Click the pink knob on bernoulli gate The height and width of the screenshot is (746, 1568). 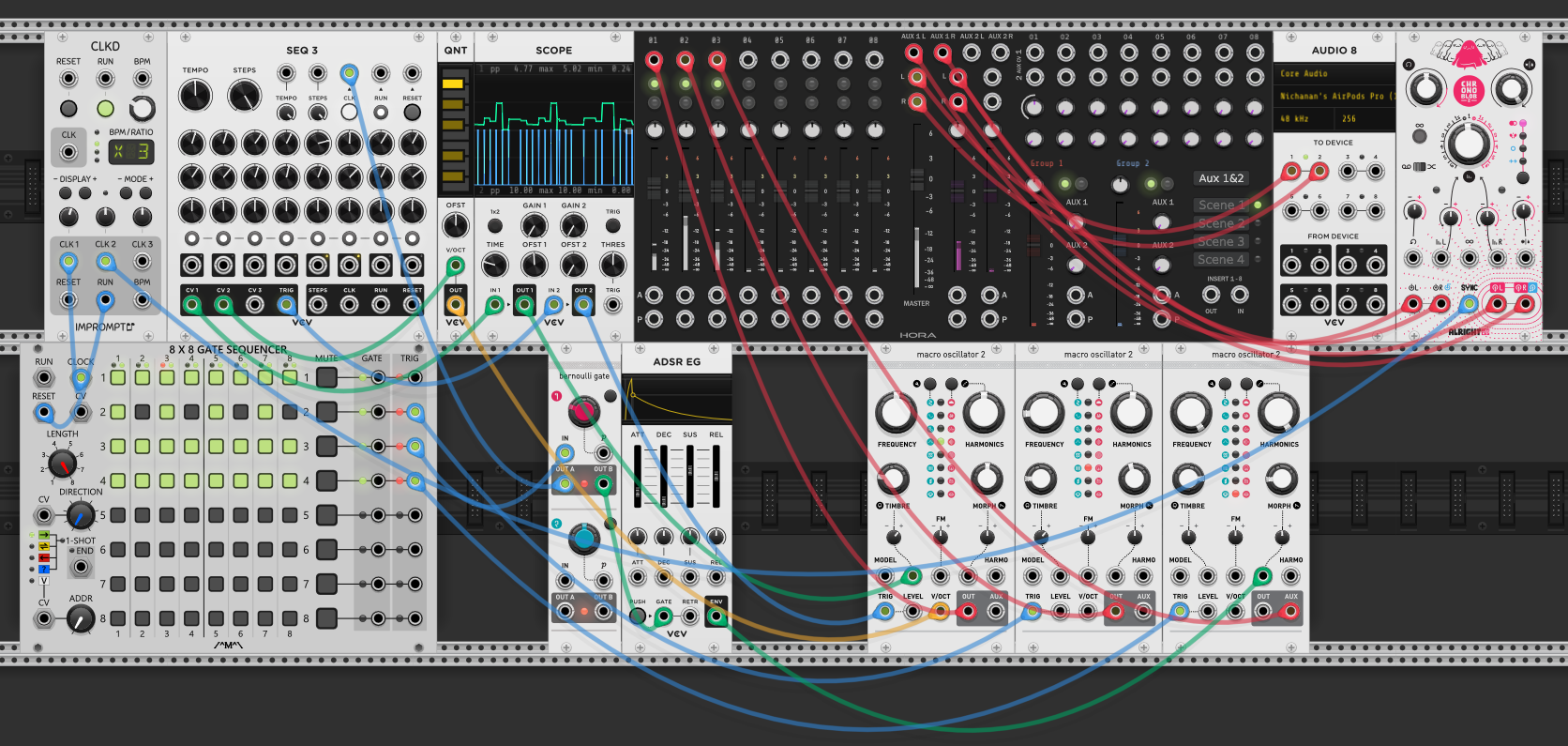pyautogui.click(x=583, y=411)
